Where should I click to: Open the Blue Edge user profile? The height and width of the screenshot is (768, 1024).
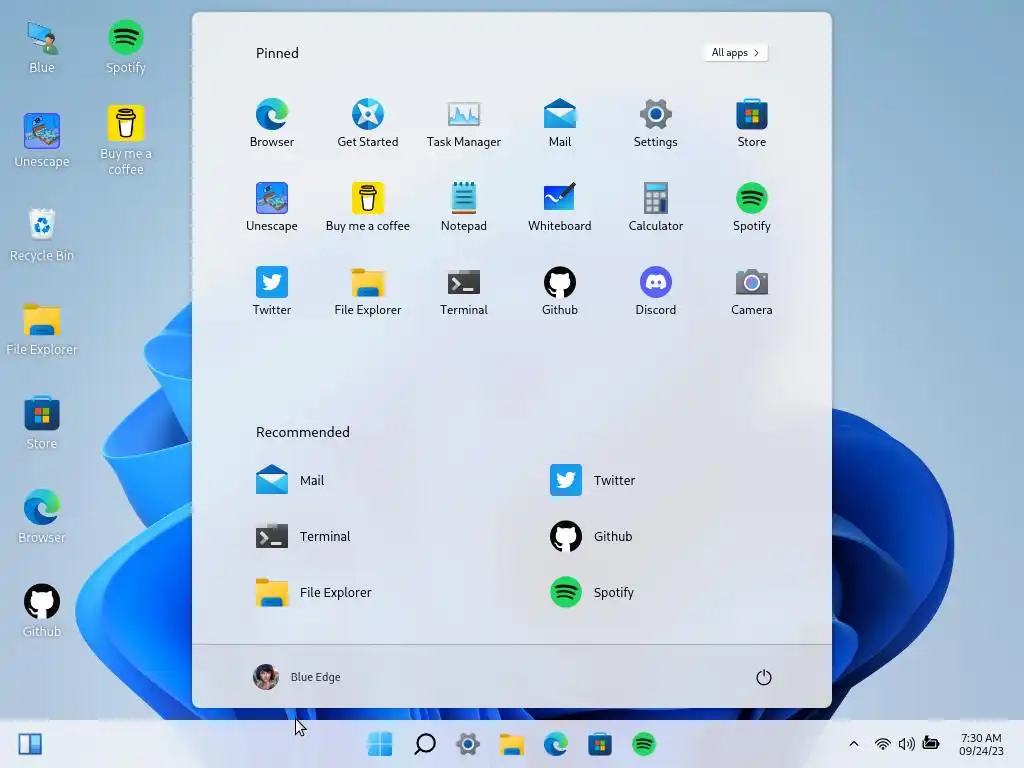click(297, 677)
